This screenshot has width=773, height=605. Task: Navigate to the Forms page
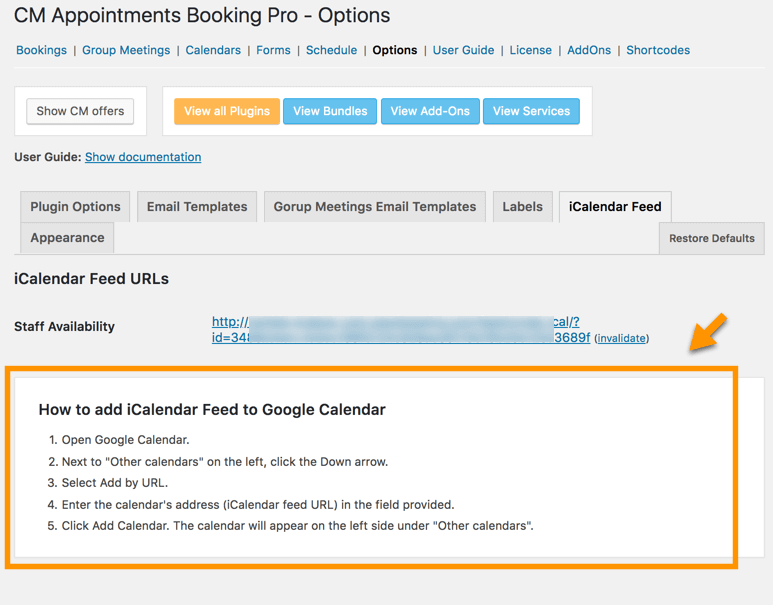tap(273, 50)
